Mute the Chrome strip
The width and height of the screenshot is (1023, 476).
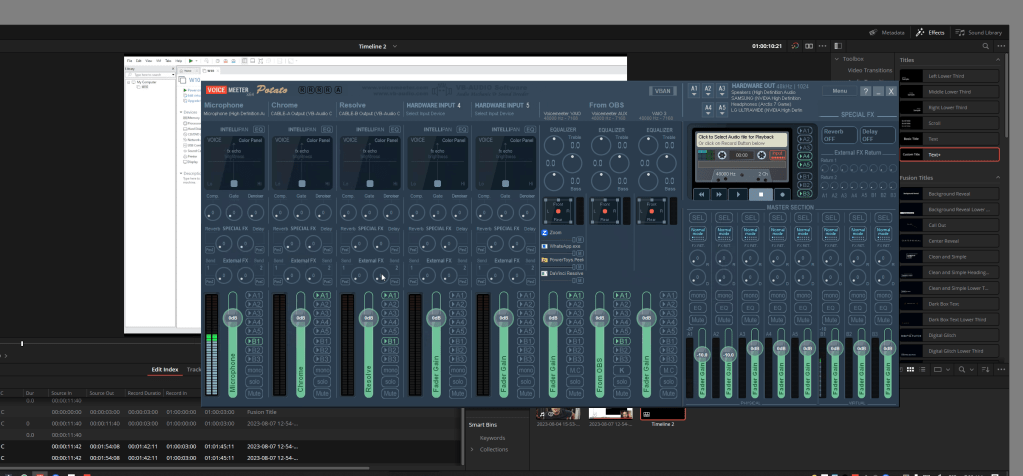pyautogui.click(x=323, y=394)
